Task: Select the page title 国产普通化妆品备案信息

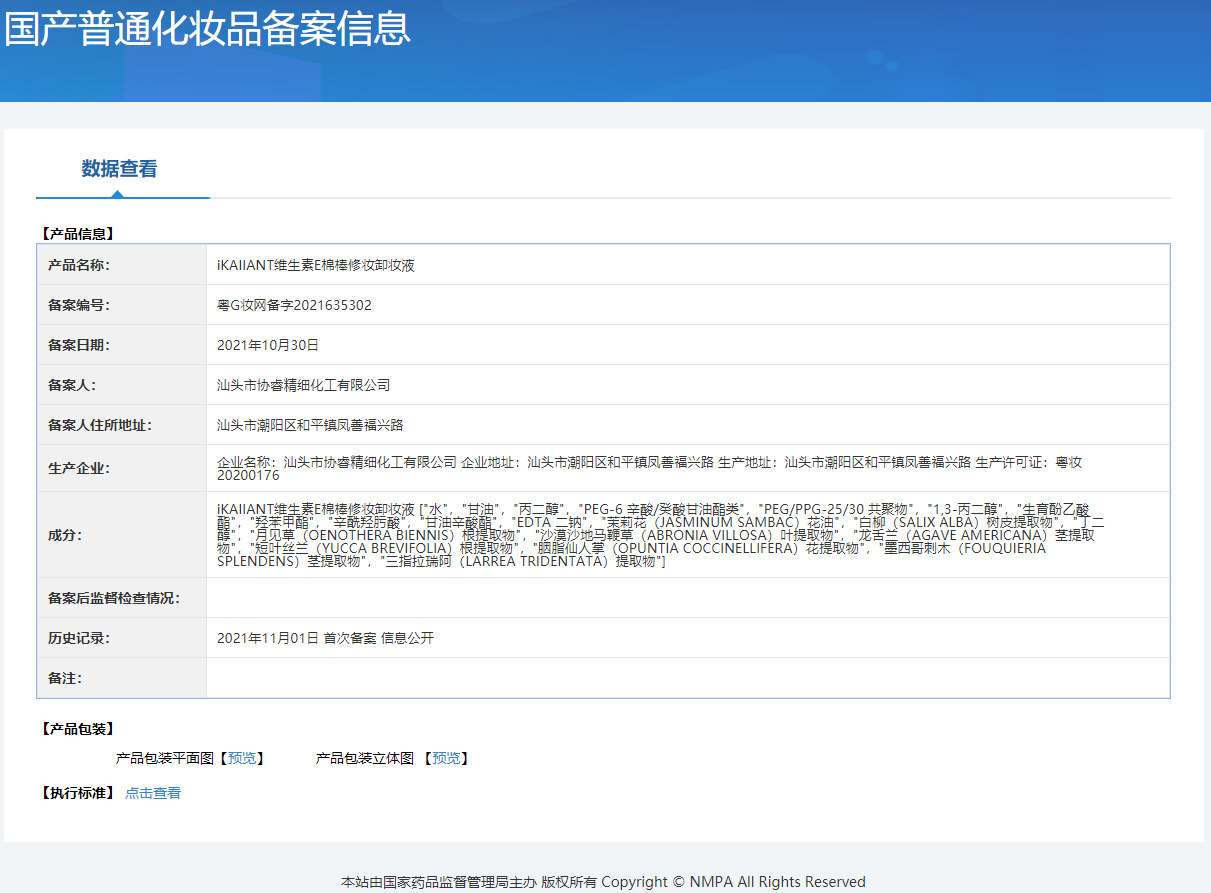Action: pyautogui.click(x=207, y=28)
